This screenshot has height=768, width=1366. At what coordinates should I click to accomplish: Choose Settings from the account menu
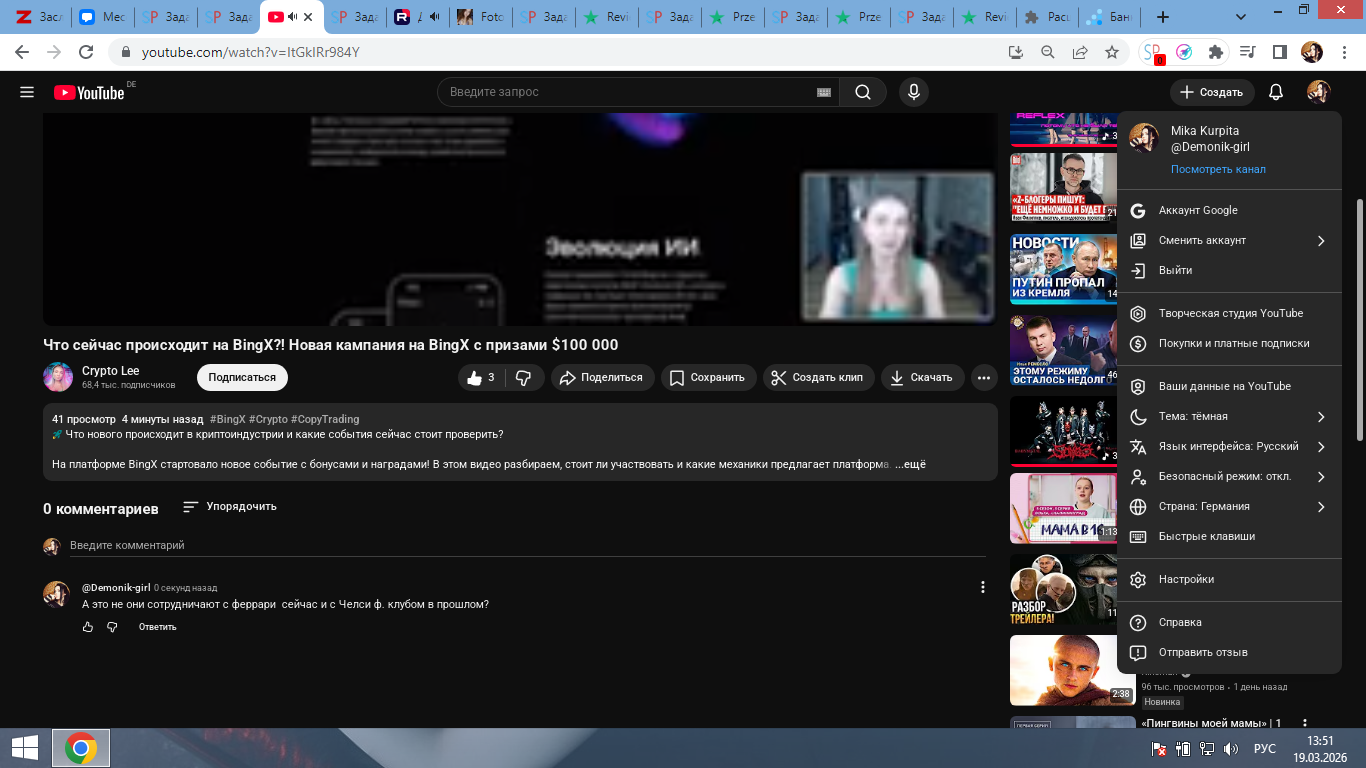click(1186, 579)
